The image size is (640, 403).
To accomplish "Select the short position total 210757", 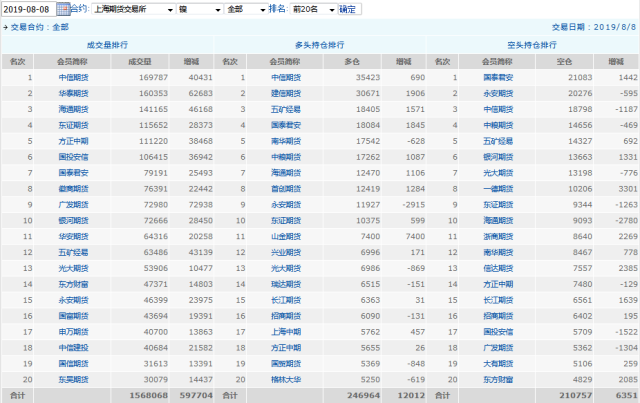I will click(576, 396).
